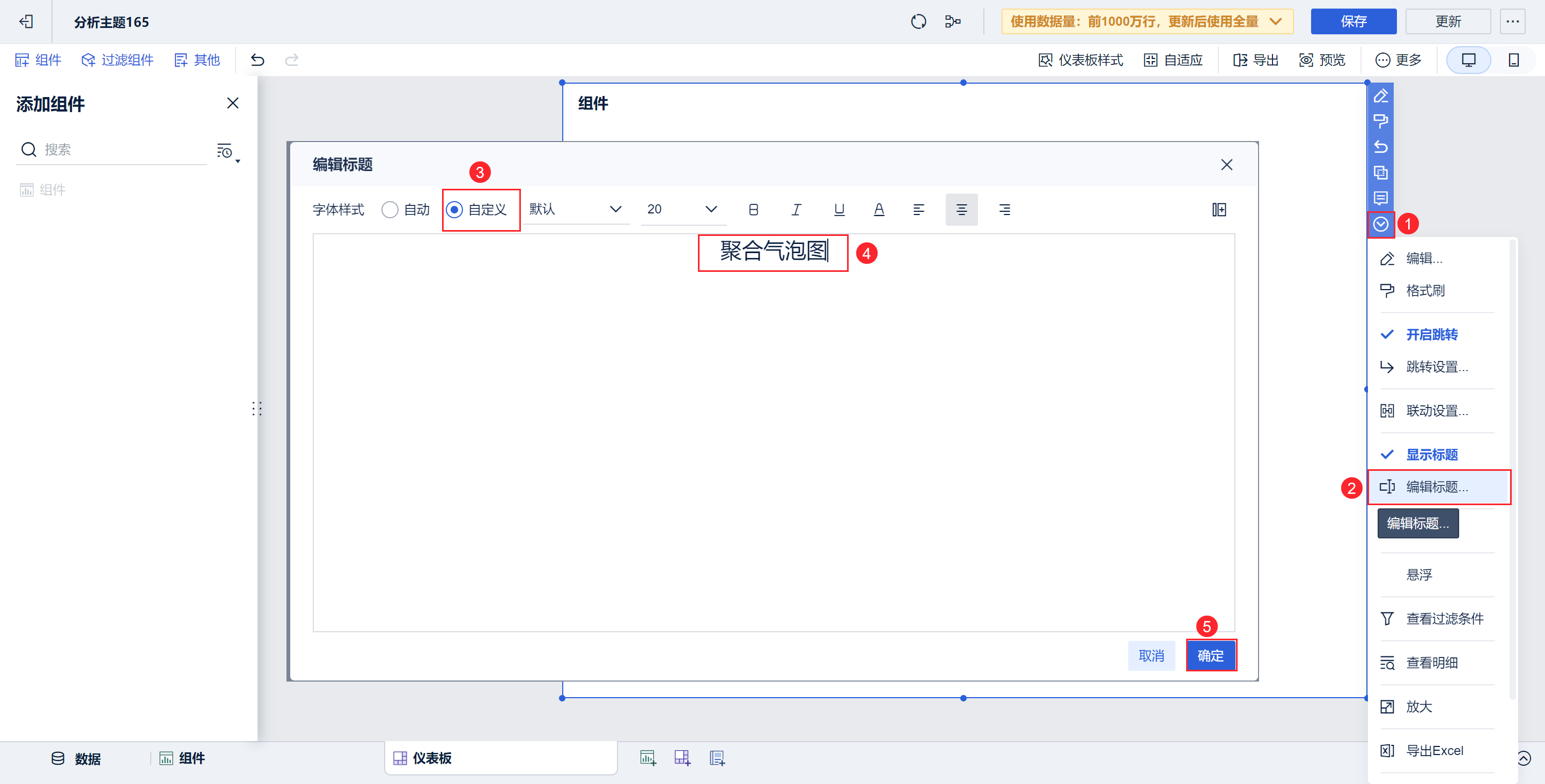Choose 联动设置 from the context menu
This screenshot has height=784, width=1545.
[1437, 411]
